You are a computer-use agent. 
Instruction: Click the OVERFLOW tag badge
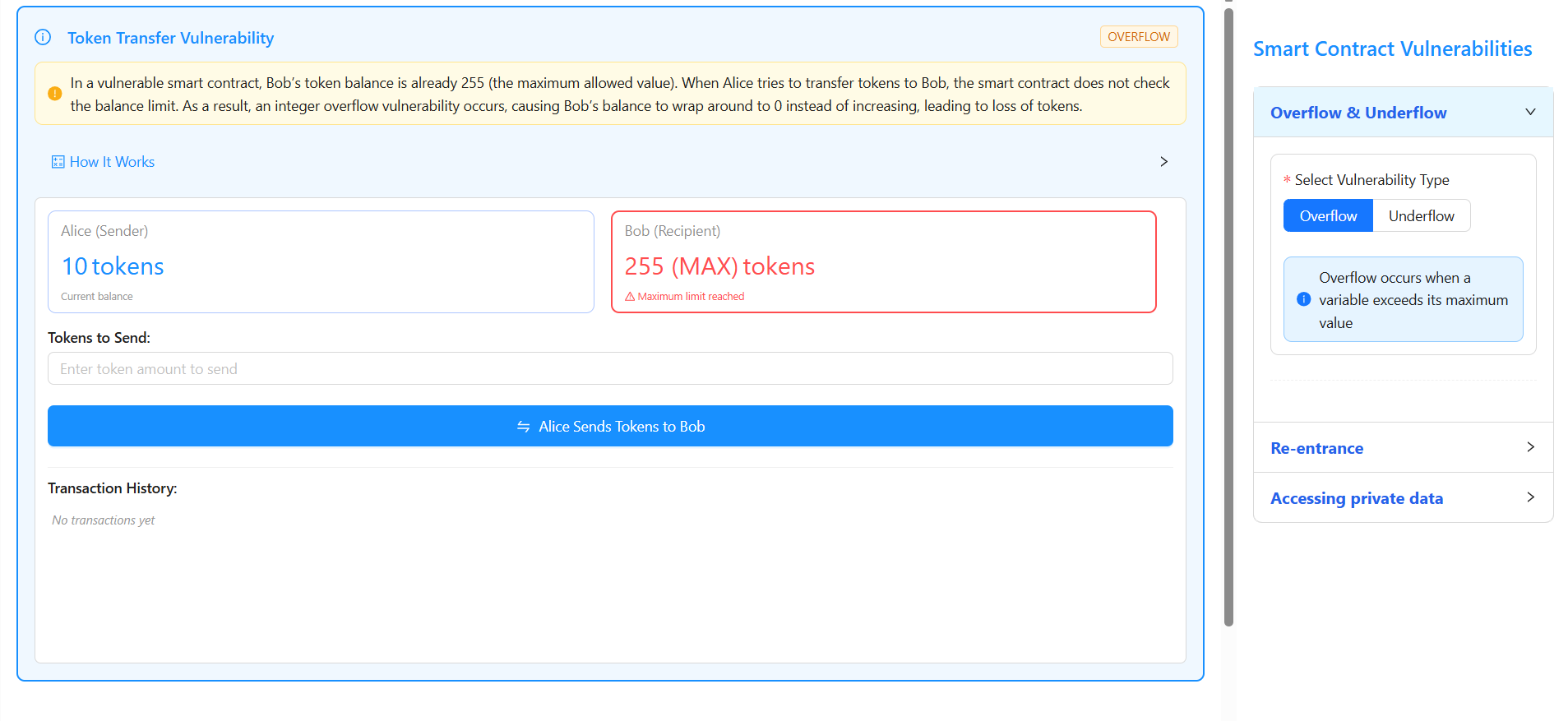point(1138,37)
